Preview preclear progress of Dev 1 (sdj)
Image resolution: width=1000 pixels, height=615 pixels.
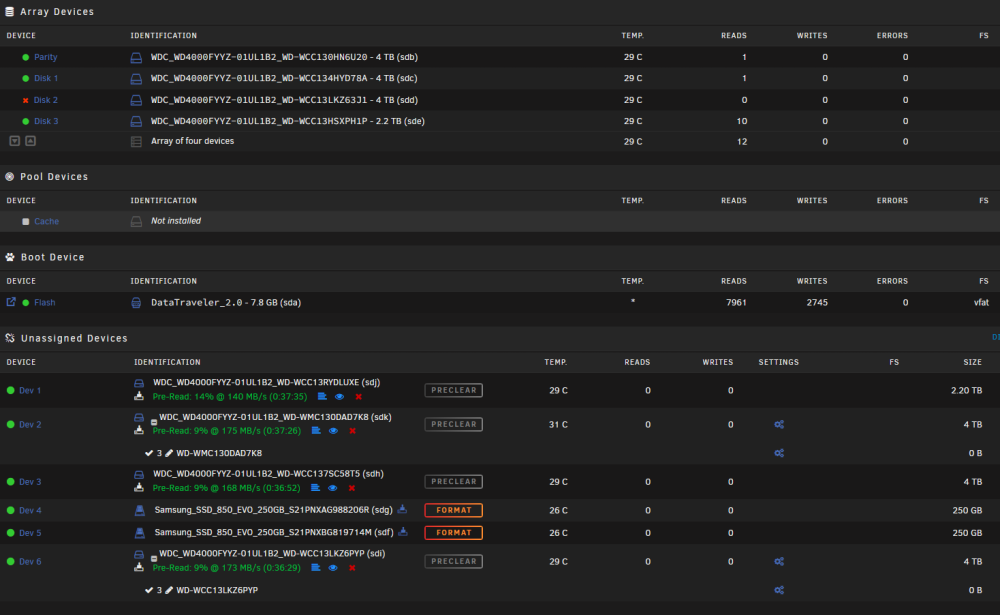[x=339, y=397]
